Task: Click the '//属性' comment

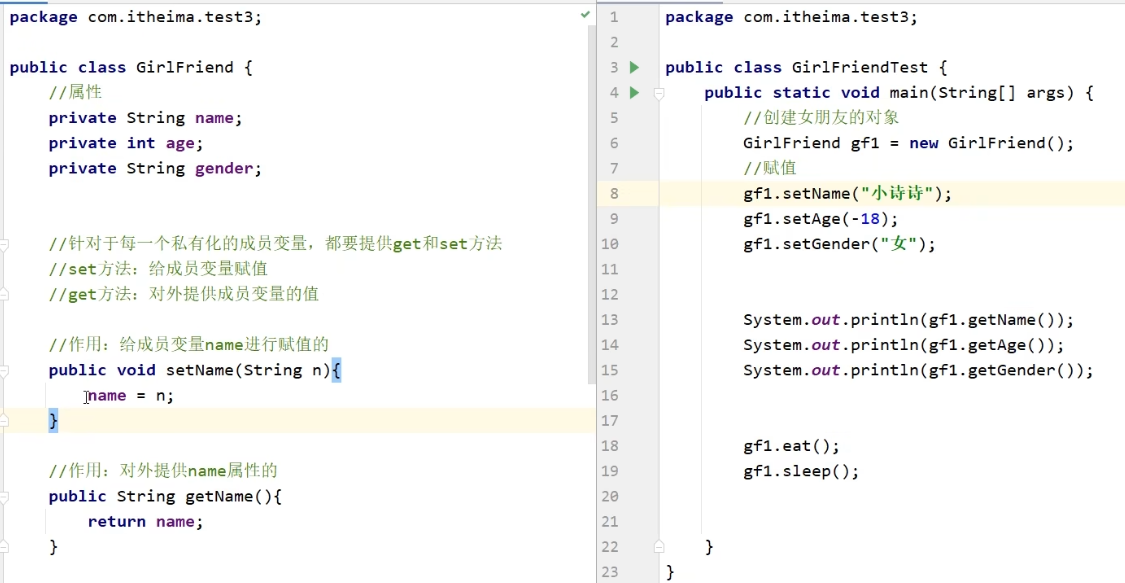Action: 75,93
